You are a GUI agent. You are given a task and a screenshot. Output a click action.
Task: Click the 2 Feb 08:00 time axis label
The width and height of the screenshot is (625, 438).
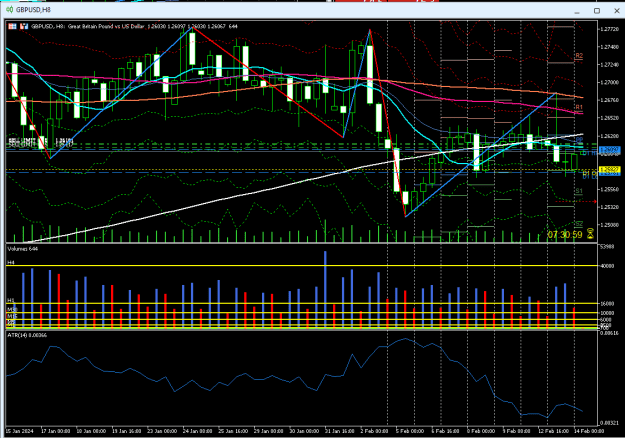374,431
